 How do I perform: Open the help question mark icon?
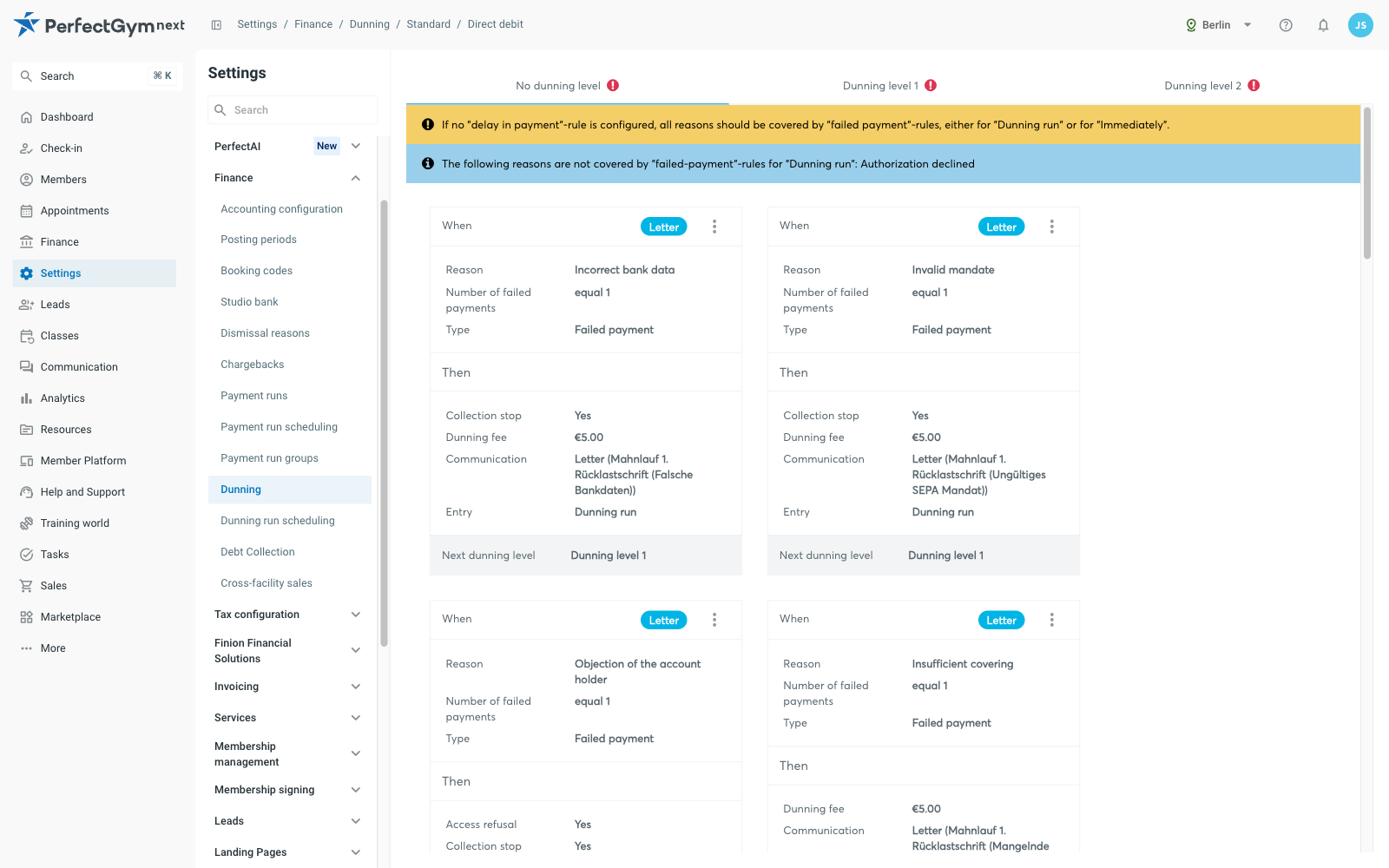coord(1286,25)
